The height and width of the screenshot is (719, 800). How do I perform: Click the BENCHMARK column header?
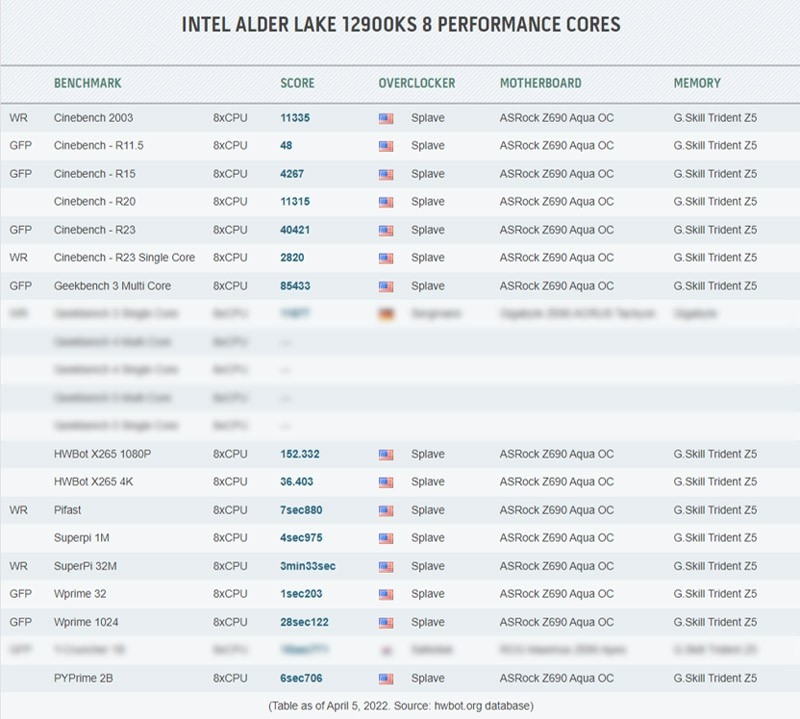88,83
